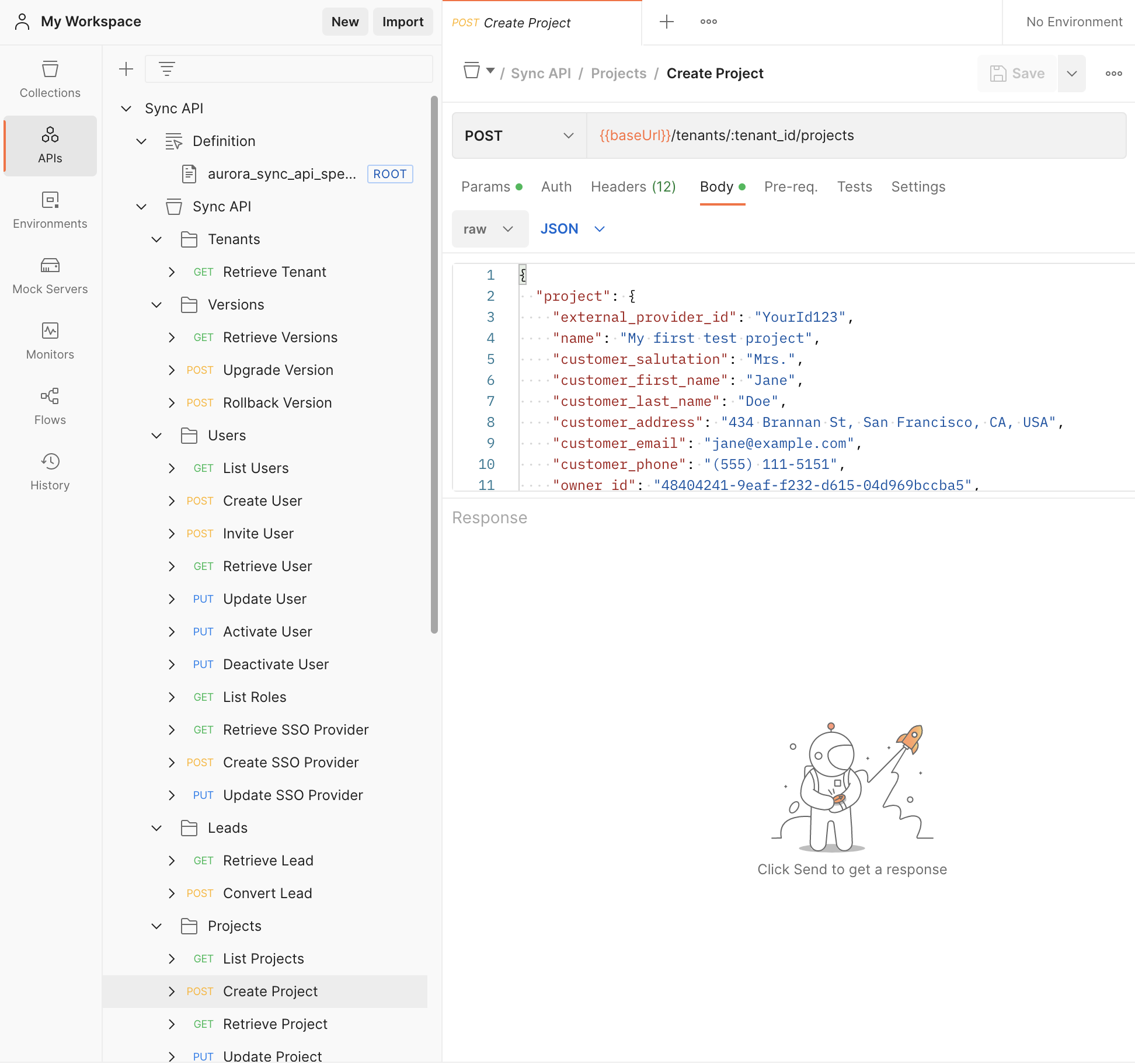Open the Mock Servers sidebar section

(50, 276)
